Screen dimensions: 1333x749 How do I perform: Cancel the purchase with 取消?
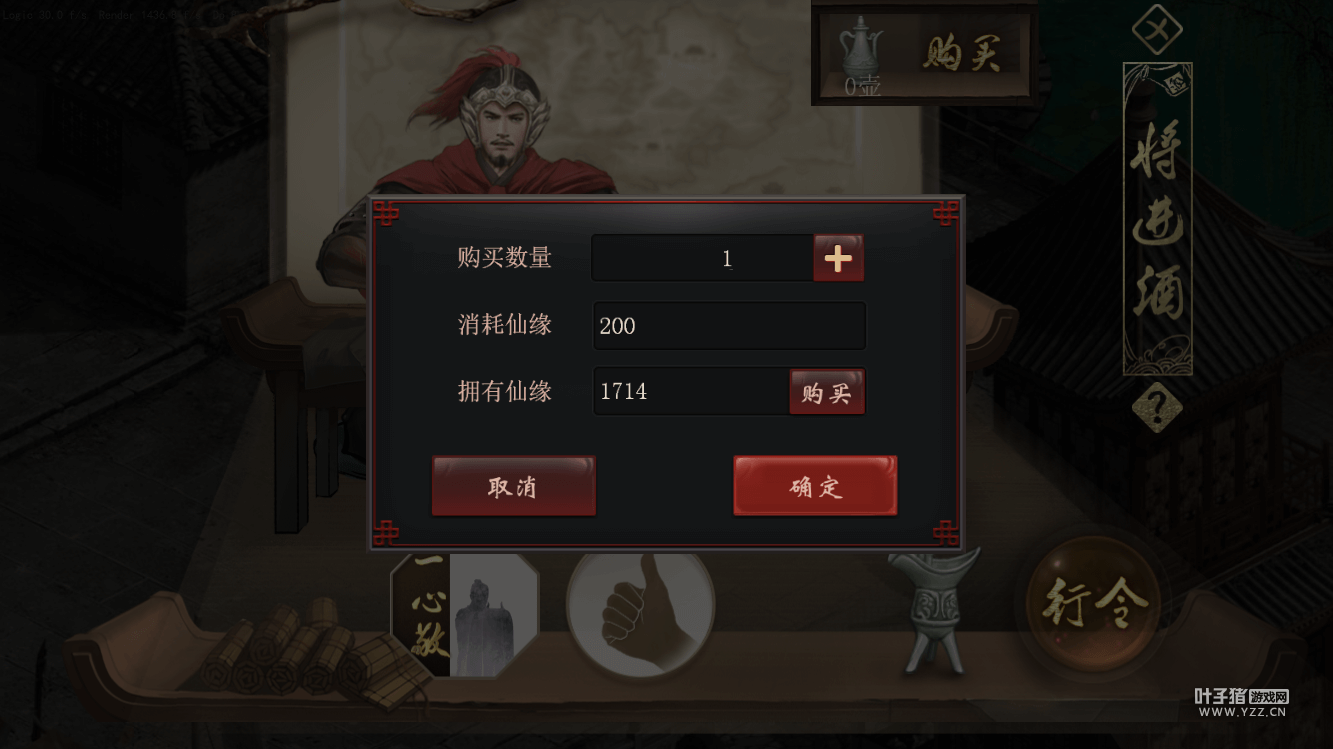(514, 486)
